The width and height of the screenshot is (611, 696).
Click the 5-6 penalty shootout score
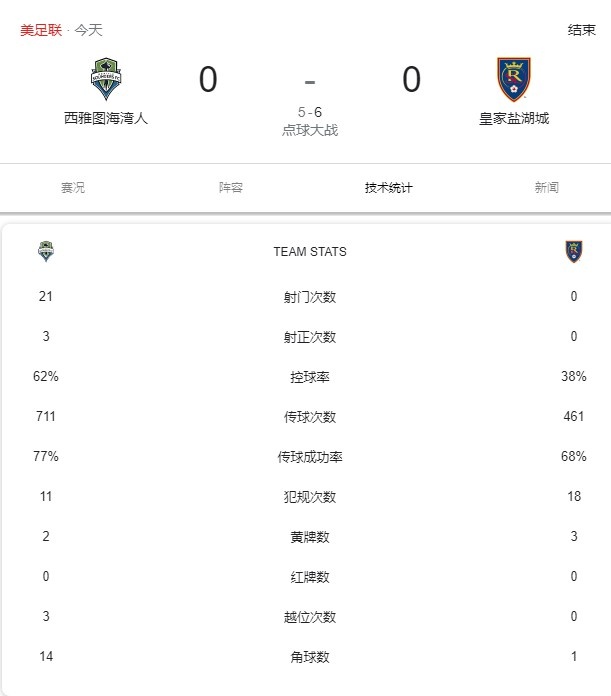310,112
